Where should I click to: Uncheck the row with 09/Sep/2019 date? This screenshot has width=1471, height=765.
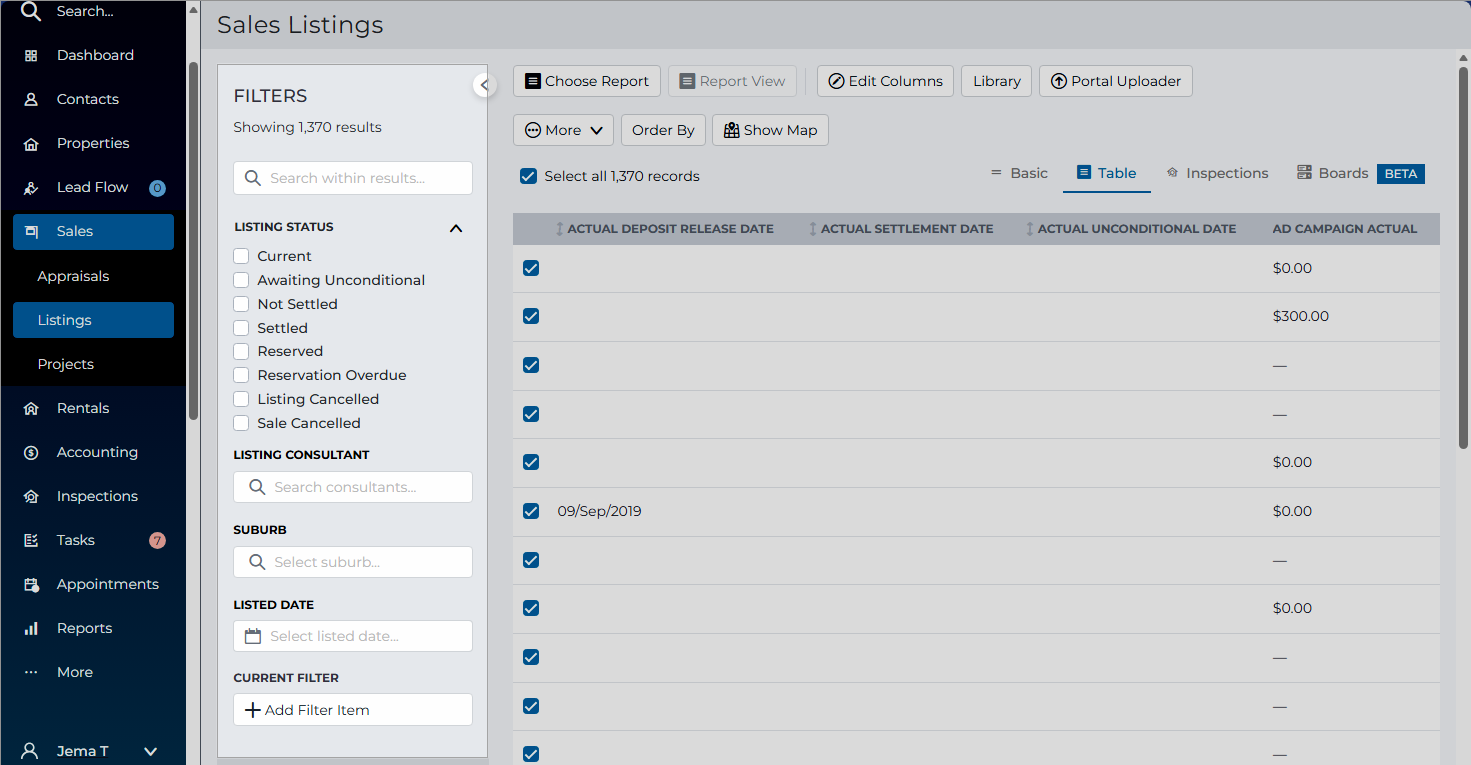pyautogui.click(x=531, y=512)
